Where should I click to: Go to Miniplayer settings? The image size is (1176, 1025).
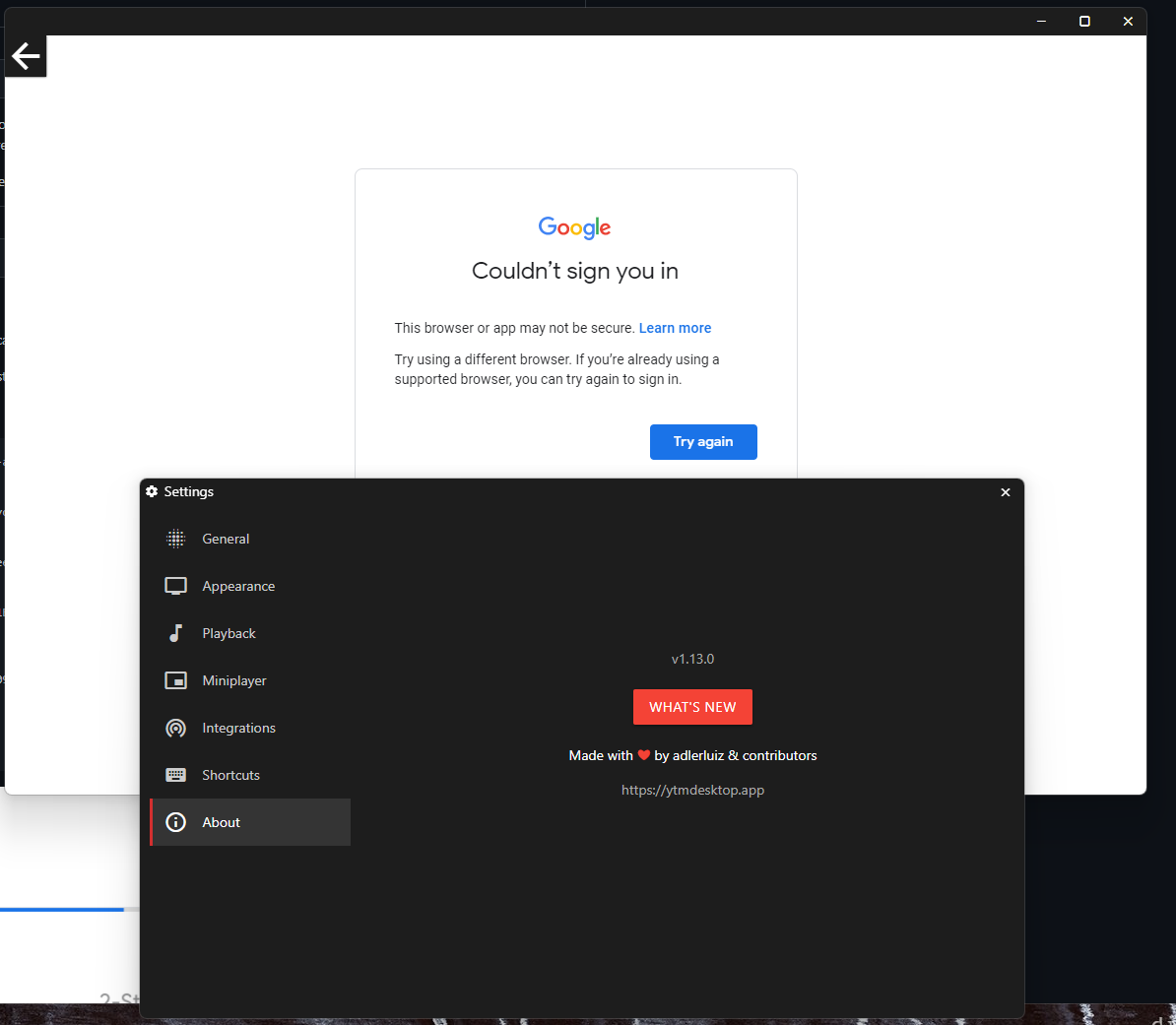point(250,680)
